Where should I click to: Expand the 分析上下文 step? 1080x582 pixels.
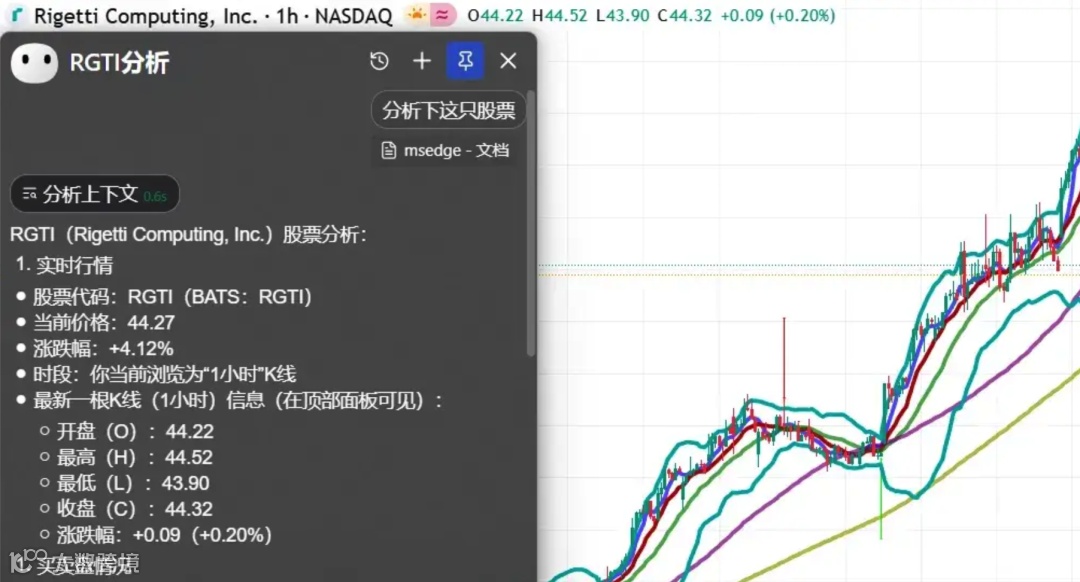click(x=95, y=194)
